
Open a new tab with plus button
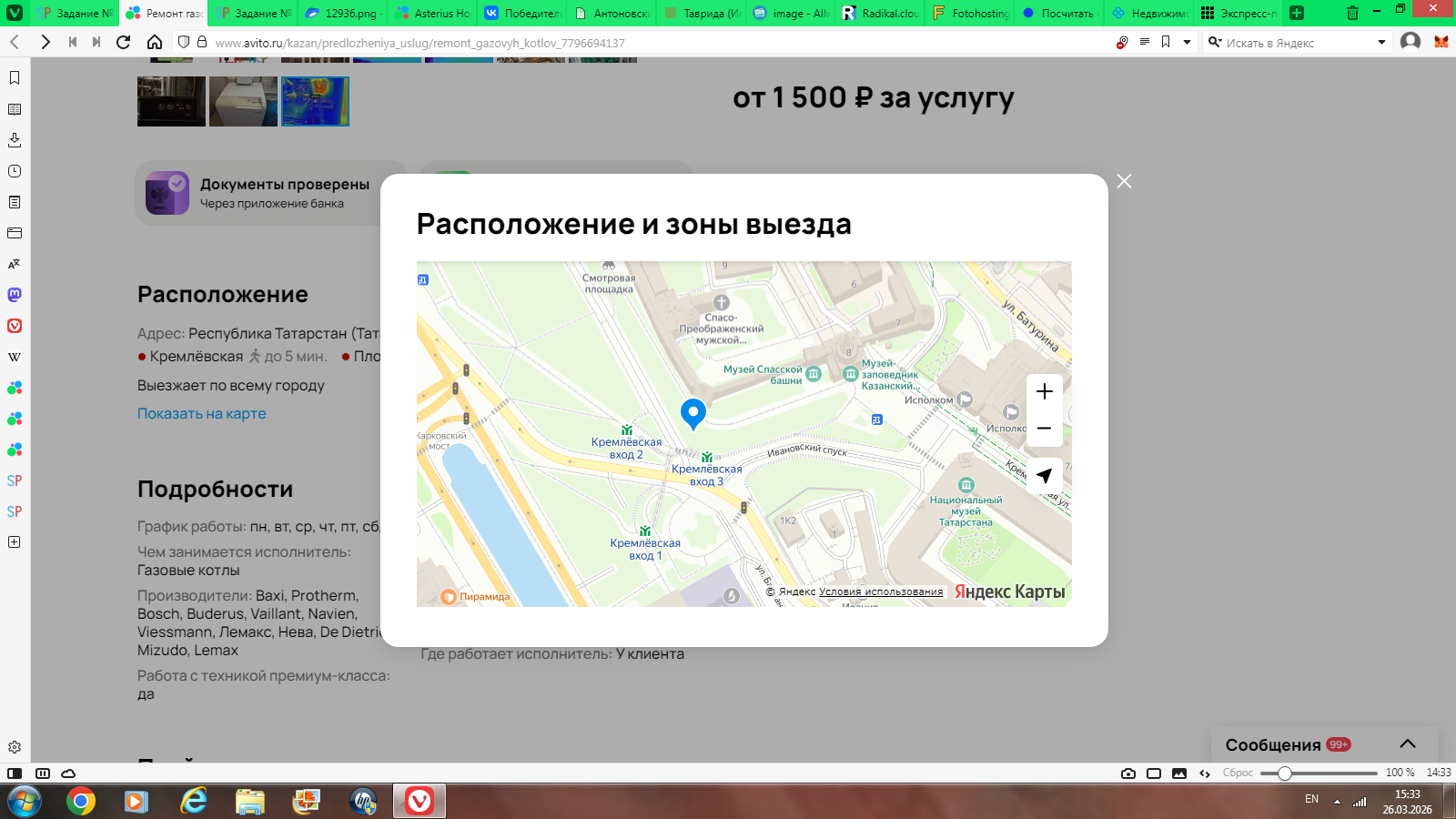[x=1297, y=13]
